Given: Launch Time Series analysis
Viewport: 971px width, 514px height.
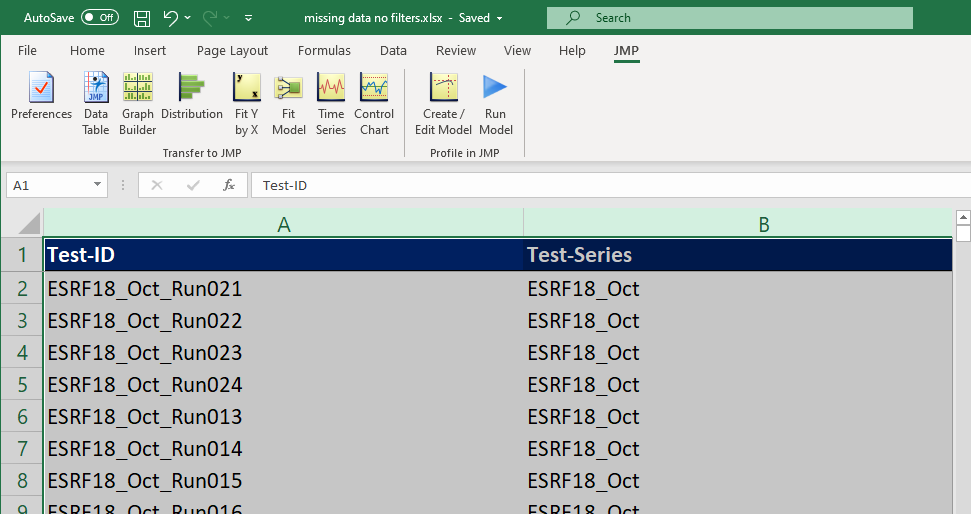Looking at the screenshot, I should coord(331,102).
